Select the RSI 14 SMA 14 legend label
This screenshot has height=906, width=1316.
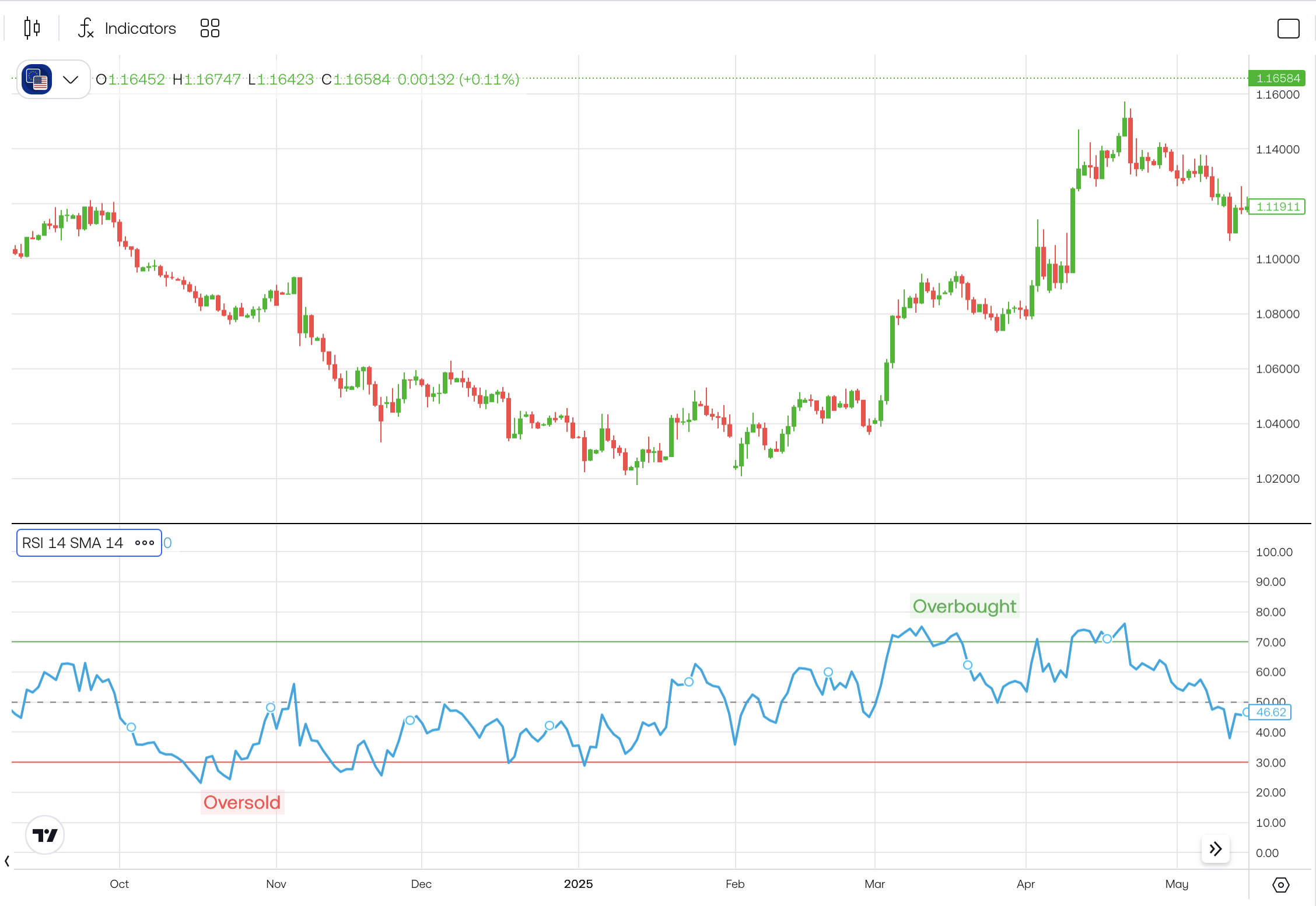click(x=72, y=543)
